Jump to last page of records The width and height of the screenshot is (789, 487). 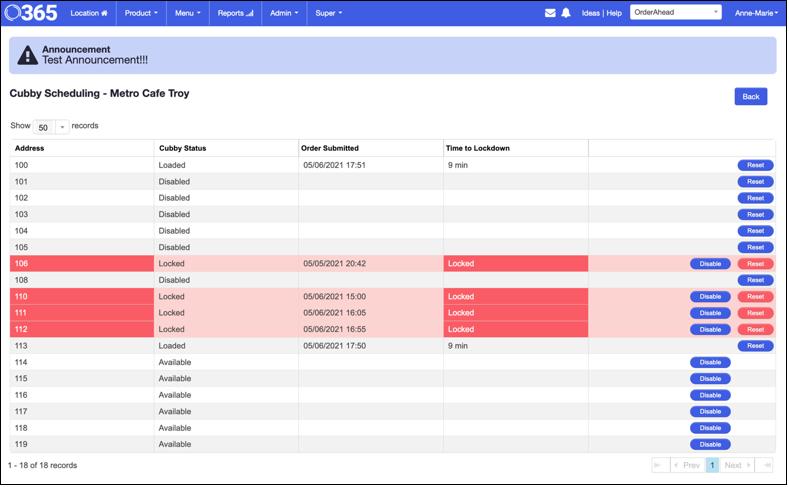point(764,465)
